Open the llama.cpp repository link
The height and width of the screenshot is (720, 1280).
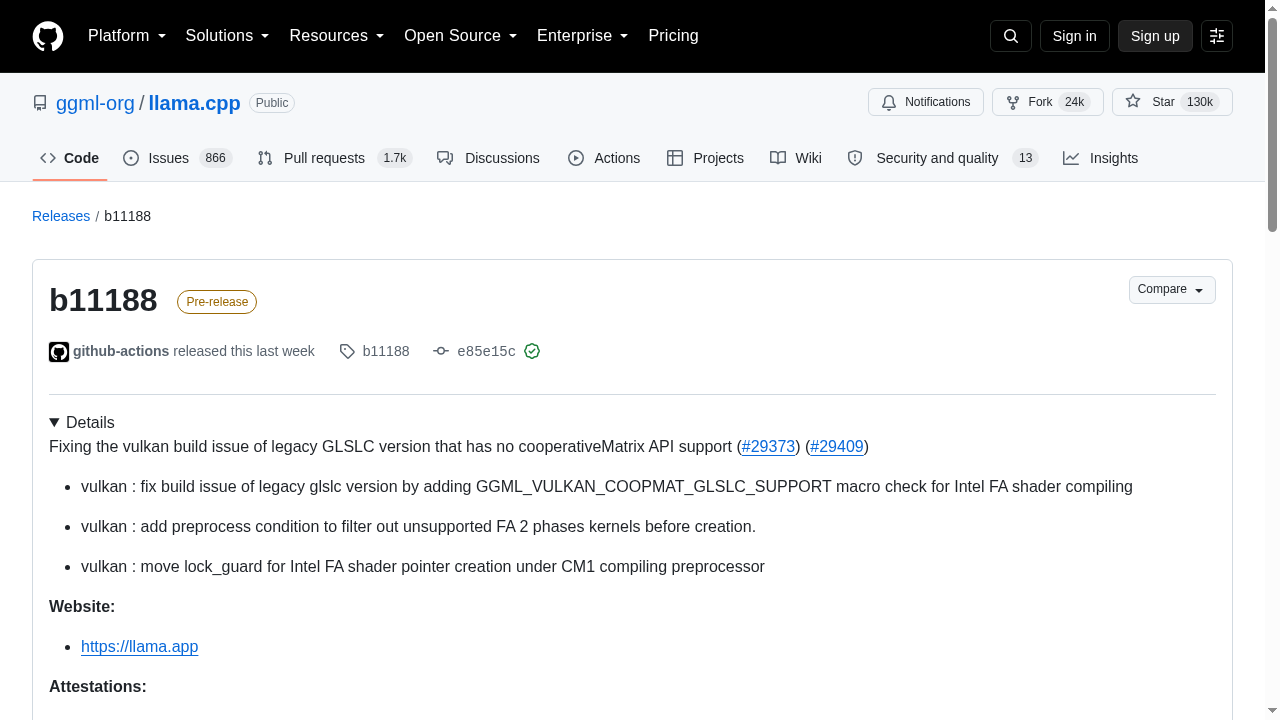tap(194, 103)
